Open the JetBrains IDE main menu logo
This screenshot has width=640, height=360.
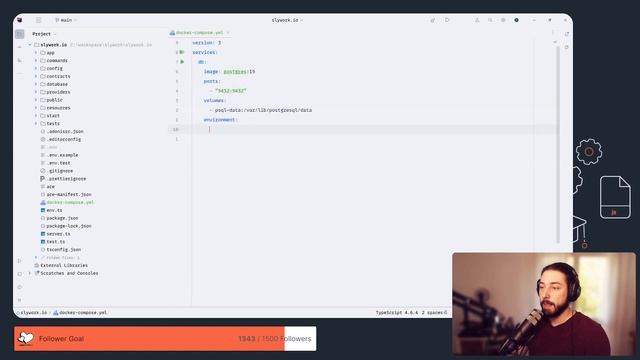click(20, 20)
